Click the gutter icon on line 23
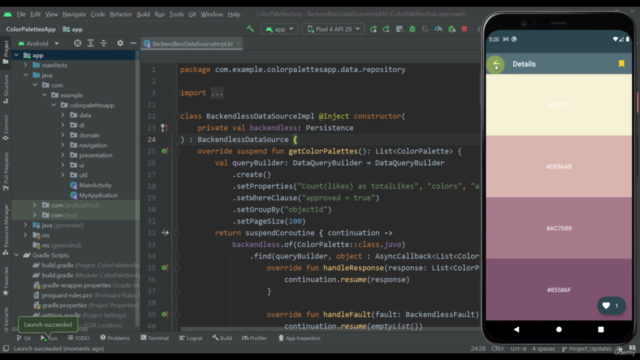The width and height of the screenshot is (640, 360). pyautogui.click(x=164, y=128)
